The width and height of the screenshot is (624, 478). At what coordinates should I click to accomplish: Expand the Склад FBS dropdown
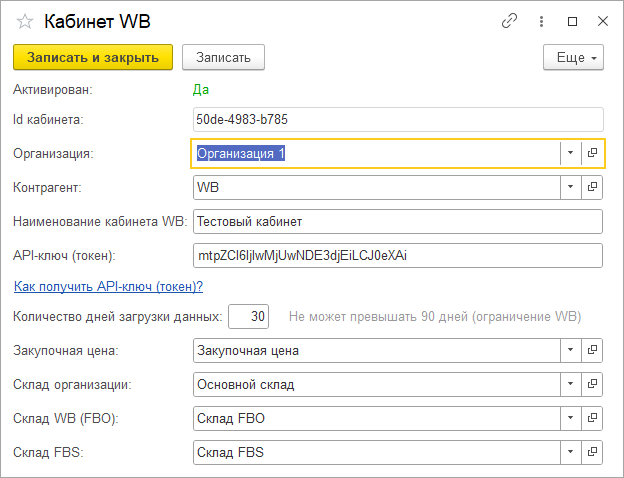click(570, 452)
